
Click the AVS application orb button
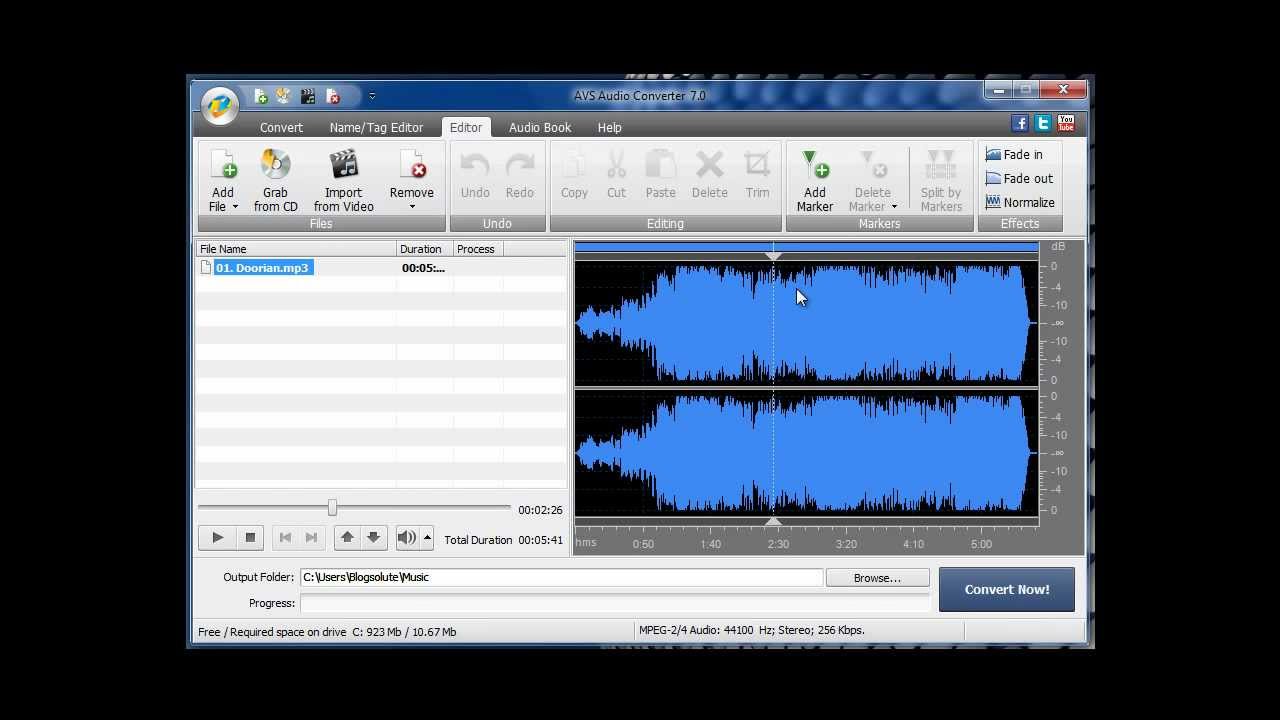pyautogui.click(x=220, y=105)
